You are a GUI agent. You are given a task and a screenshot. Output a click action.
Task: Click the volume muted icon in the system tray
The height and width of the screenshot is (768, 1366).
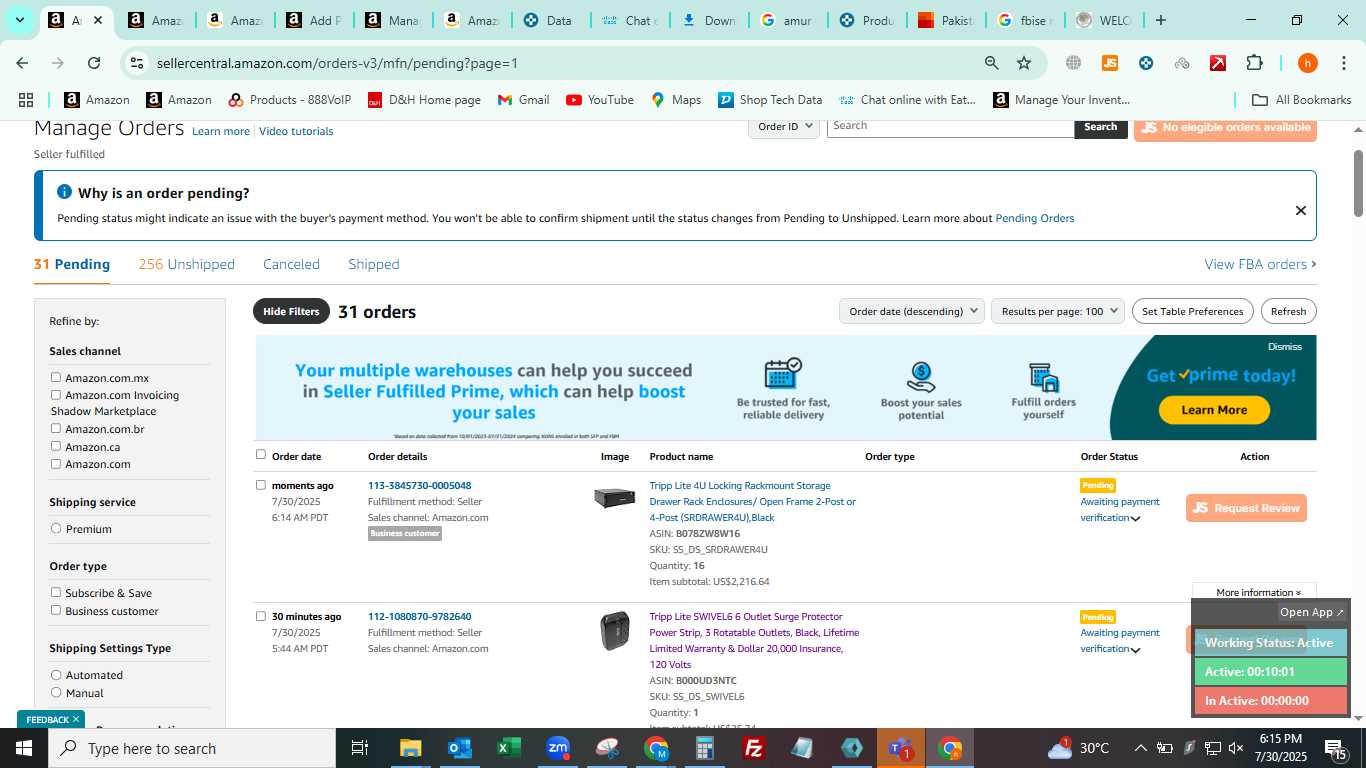pyautogui.click(x=1236, y=748)
